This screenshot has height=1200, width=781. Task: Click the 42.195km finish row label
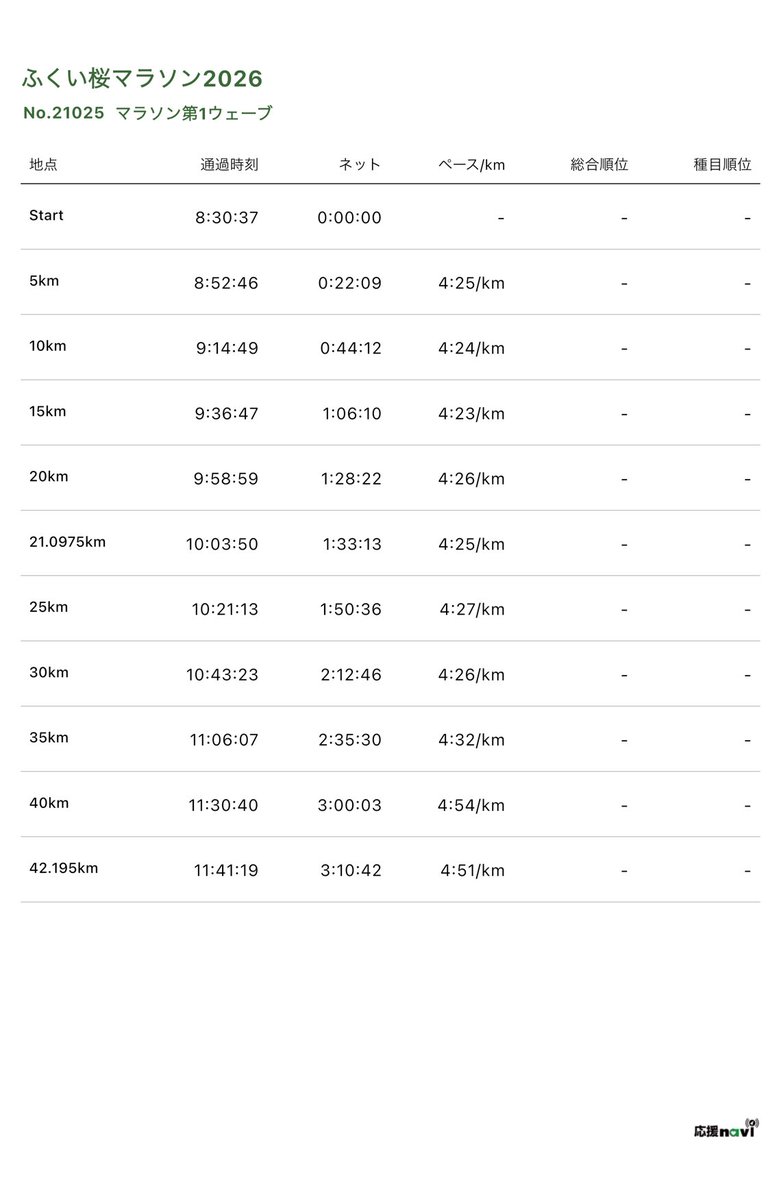64,868
